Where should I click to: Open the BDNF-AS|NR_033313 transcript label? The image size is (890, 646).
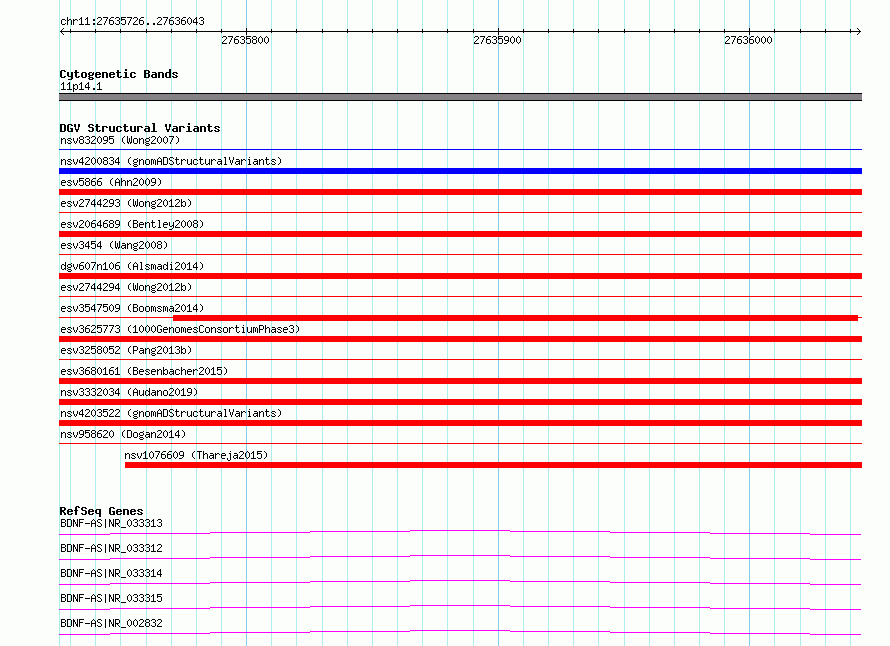point(111,523)
